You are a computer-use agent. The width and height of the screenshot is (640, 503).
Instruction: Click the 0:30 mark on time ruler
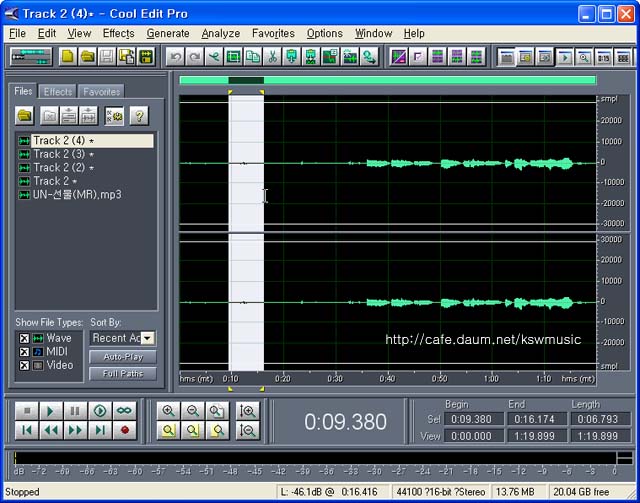(x=335, y=379)
